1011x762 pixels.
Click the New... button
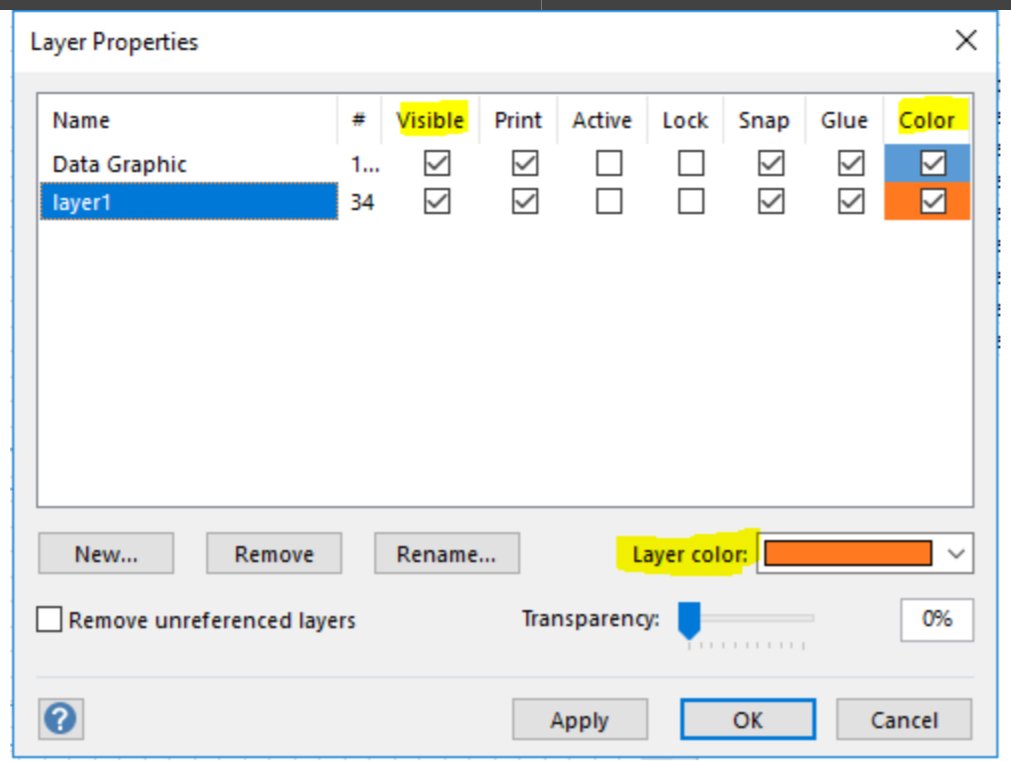[106, 553]
